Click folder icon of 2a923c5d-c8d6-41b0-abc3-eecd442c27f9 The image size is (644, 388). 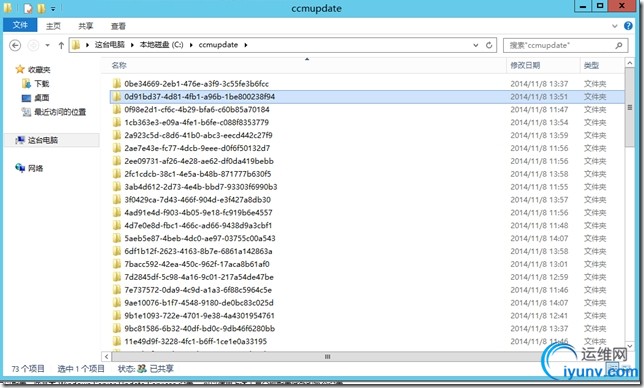[x=117, y=135]
